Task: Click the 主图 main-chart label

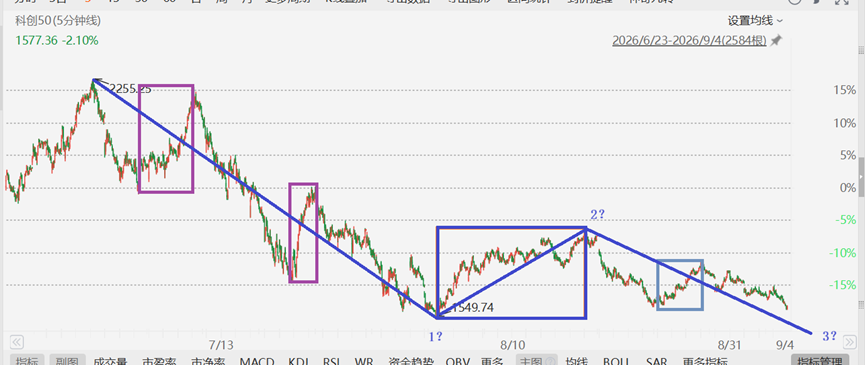Action: coord(536,361)
